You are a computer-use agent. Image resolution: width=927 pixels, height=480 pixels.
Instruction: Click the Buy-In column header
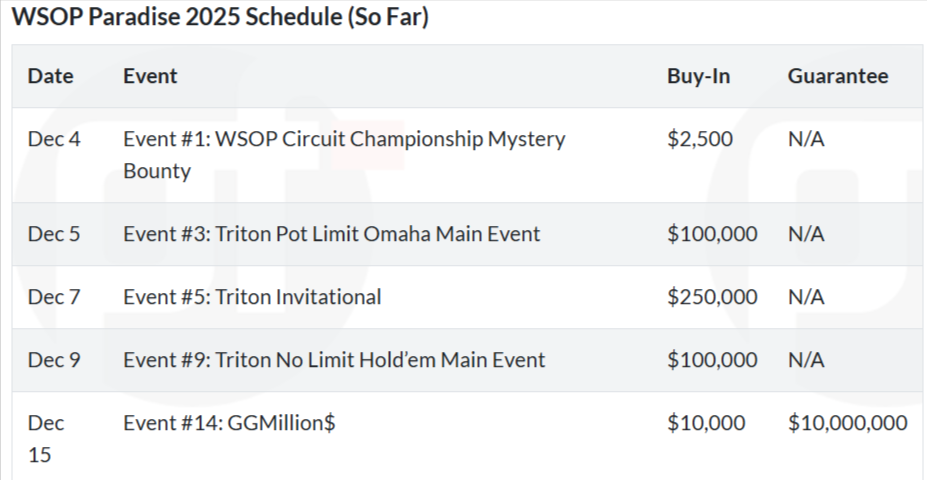698,76
